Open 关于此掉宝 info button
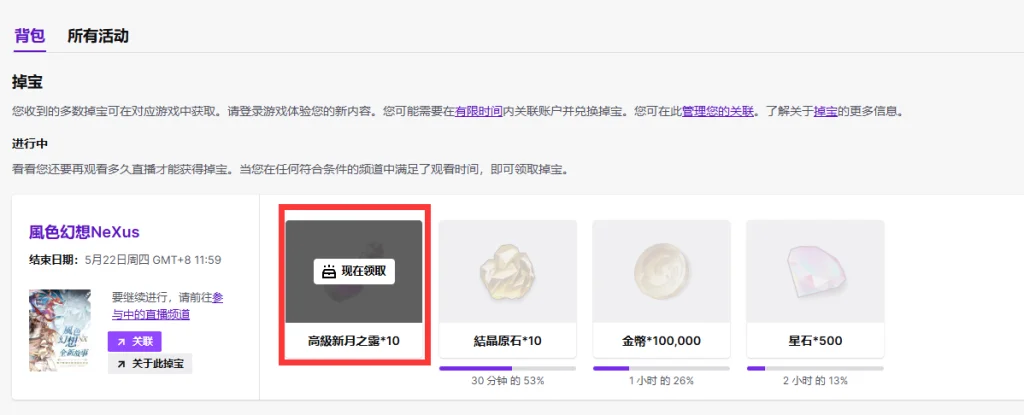 [x=150, y=363]
